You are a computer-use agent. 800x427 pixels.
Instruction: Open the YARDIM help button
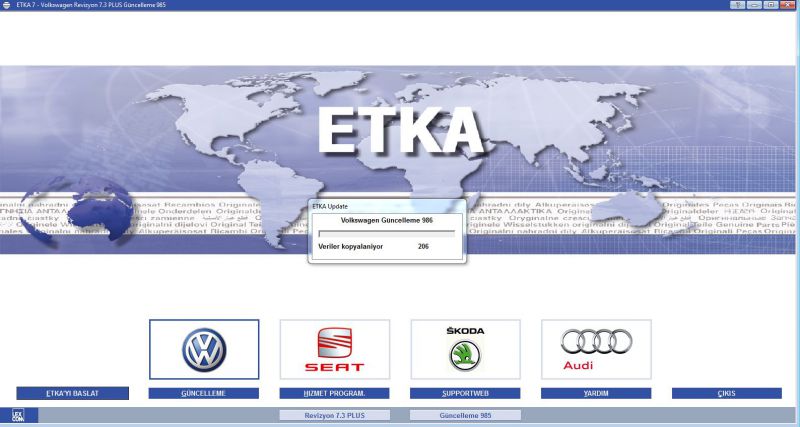(596, 393)
